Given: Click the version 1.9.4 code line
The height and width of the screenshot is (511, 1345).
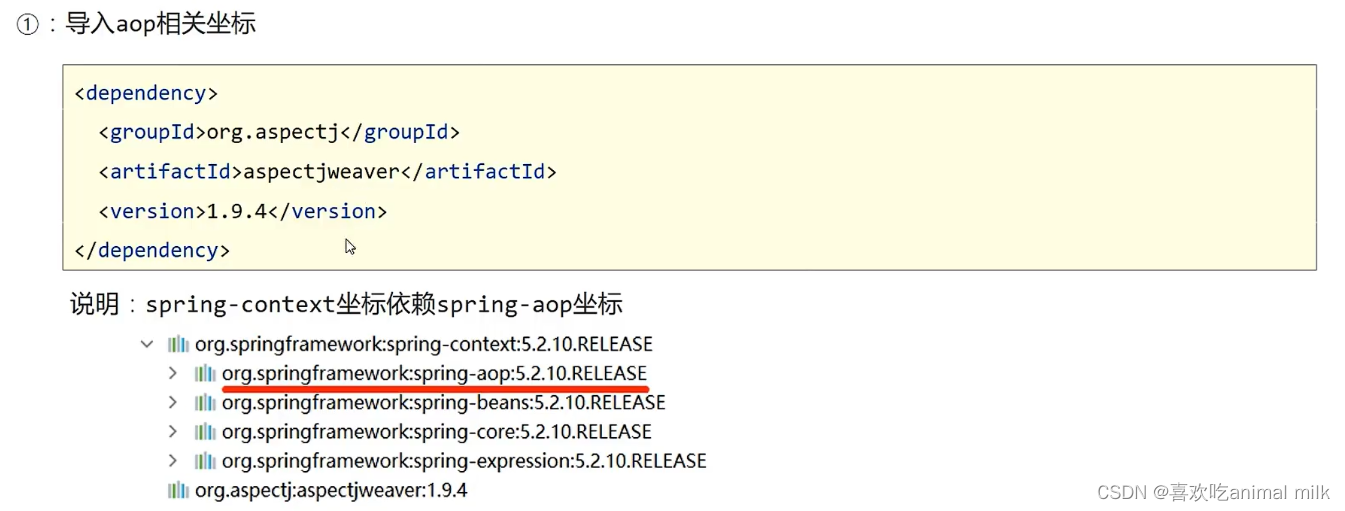Looking at the screenshot, I should (x=242, y=211).
